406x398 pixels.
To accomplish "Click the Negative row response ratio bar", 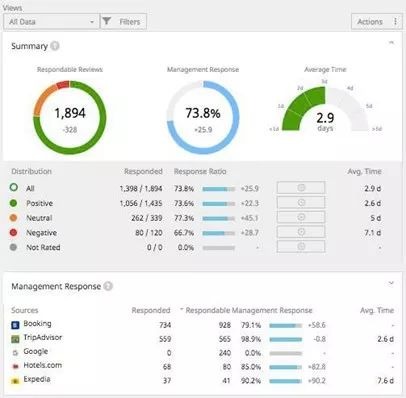I will coord(219,233).
